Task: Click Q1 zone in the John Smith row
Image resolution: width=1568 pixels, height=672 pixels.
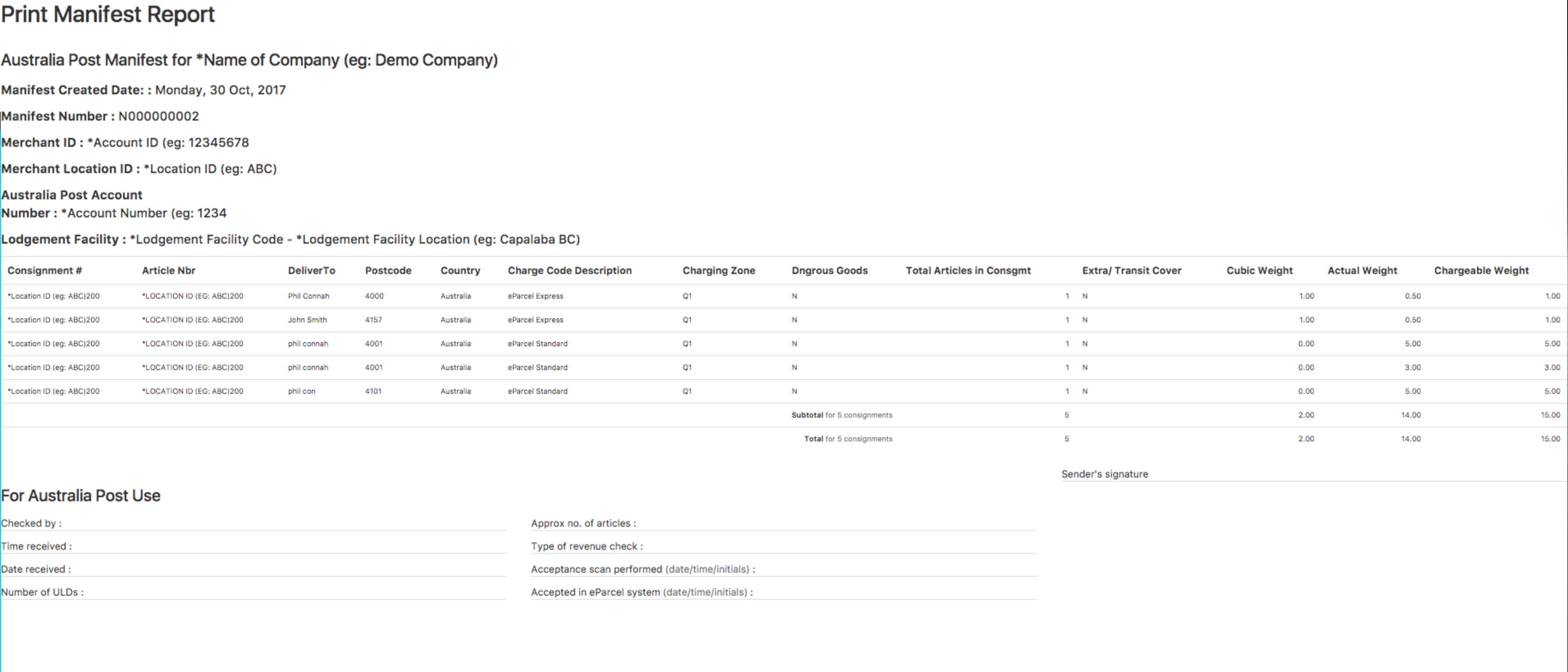Action: point(687,320)
